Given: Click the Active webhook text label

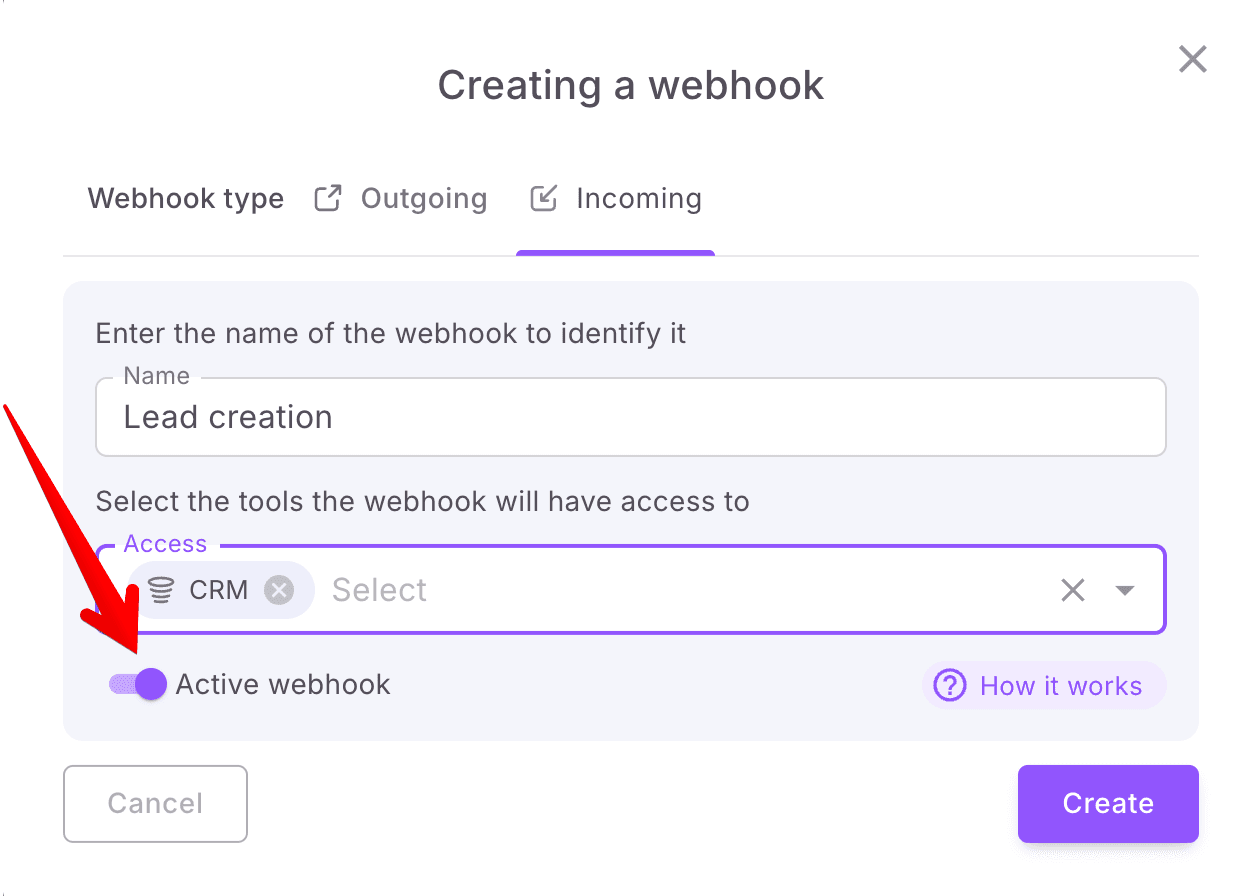Looking at the screenshot, I should tap(283, 685).
